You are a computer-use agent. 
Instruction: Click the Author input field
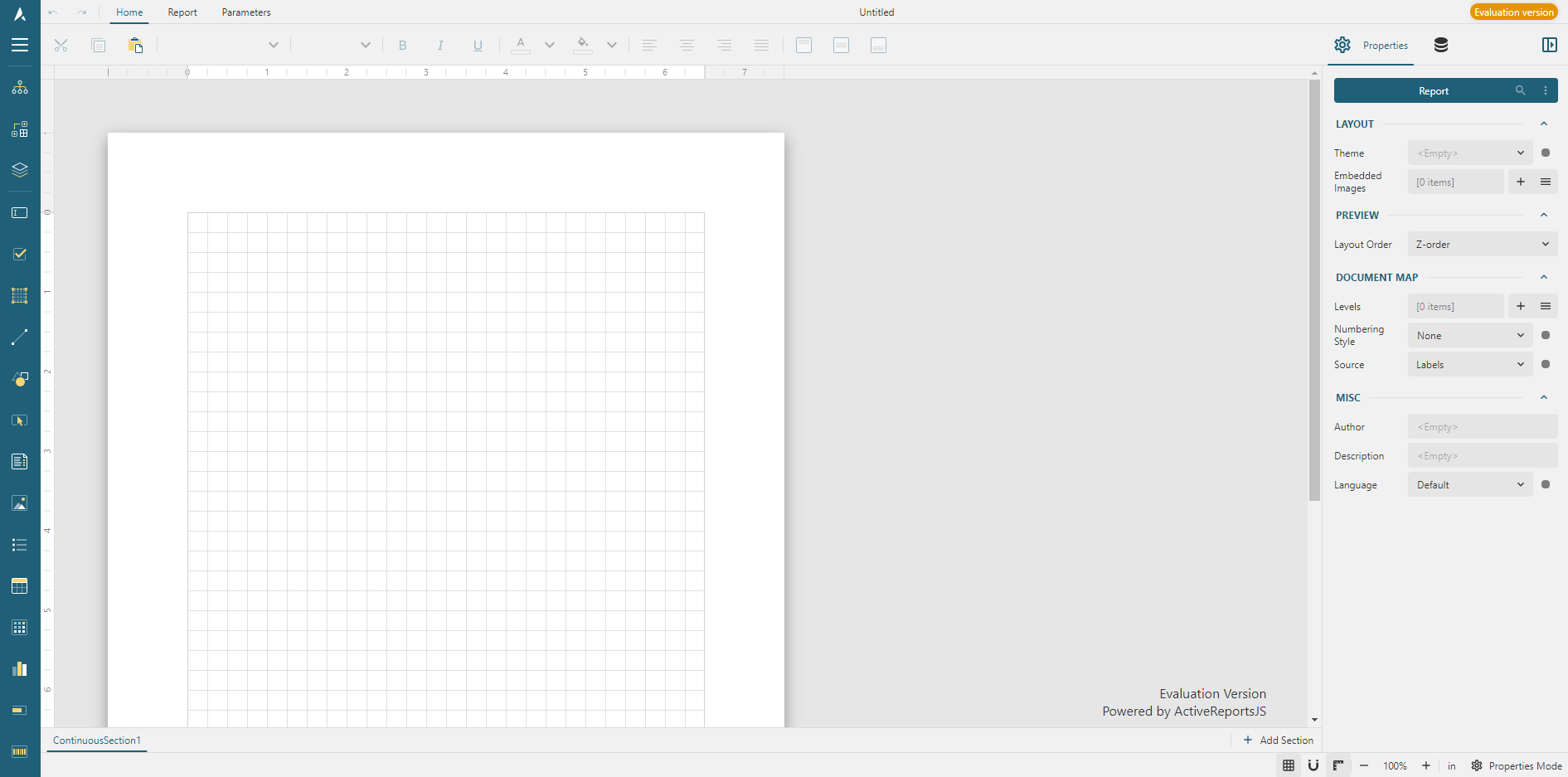(x=1482, y=427)
